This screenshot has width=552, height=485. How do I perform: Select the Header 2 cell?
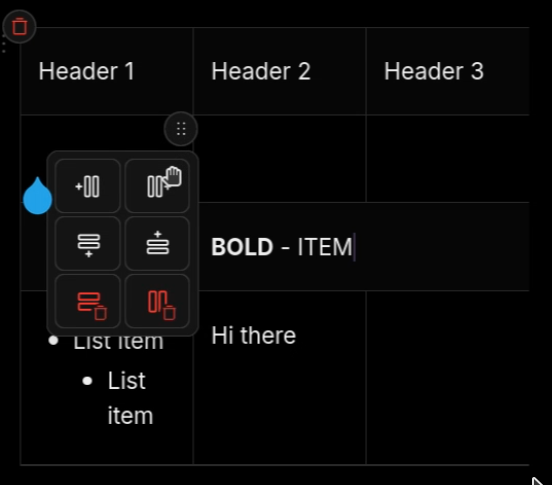click(x=280, y=71)
